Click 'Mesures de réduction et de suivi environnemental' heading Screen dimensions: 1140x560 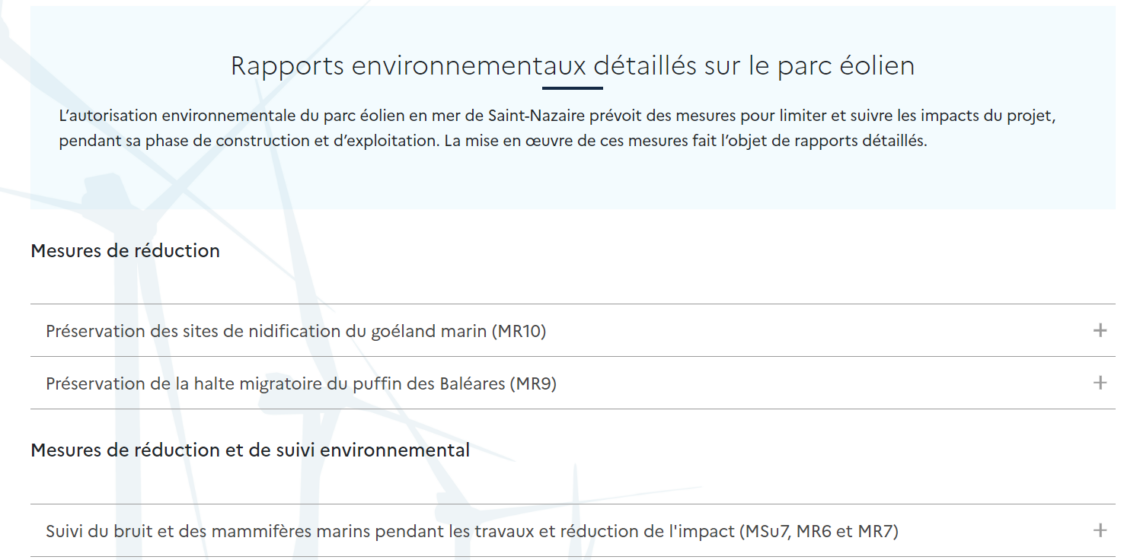250,450
